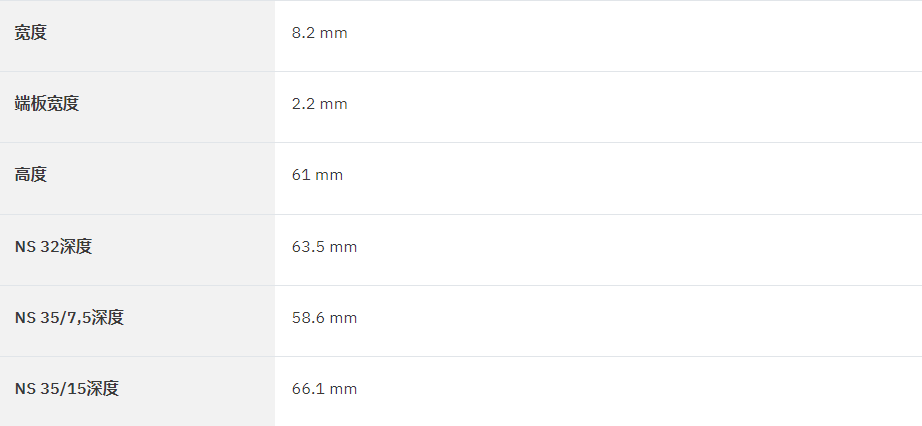The height and width of the screenshot is (426, 922).
Task: Select the 66.1 mm depth value
Action: (324, 390)
